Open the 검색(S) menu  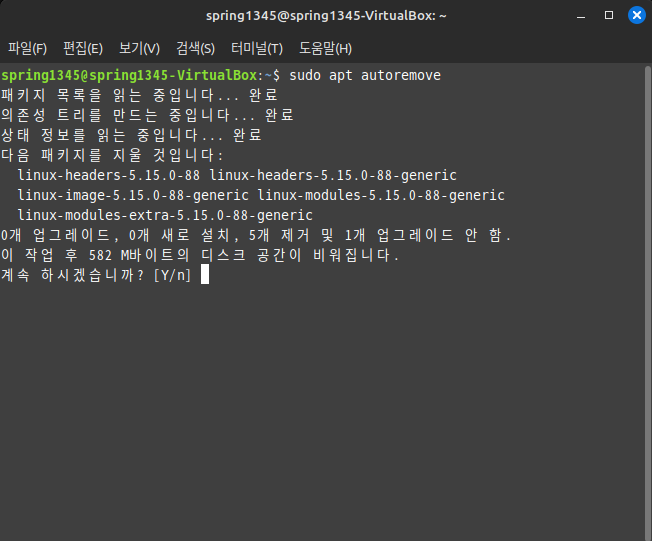[195, 48]
